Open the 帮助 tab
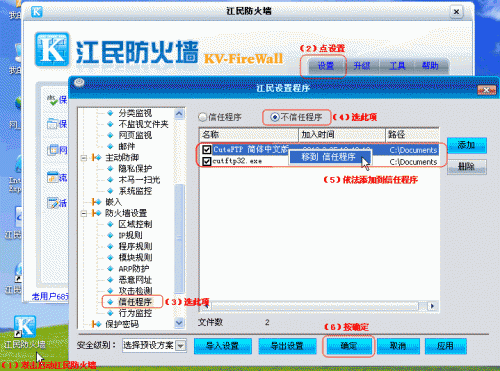The image size is (500, 371). (x=430, y=66)
